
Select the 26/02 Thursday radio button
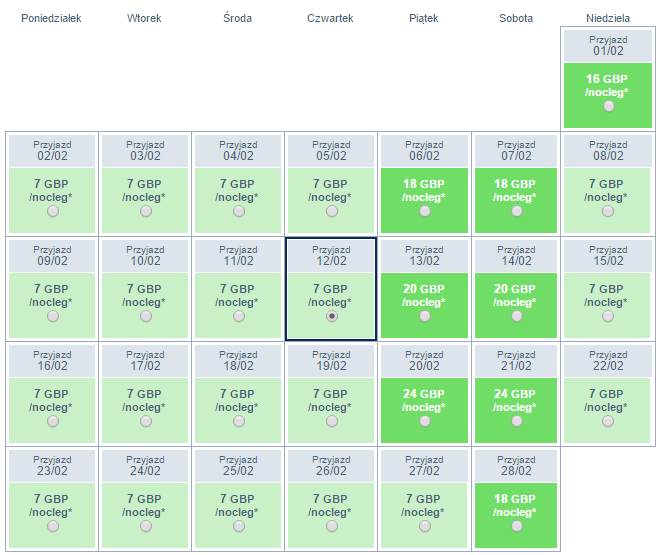(x=332, y=526)
